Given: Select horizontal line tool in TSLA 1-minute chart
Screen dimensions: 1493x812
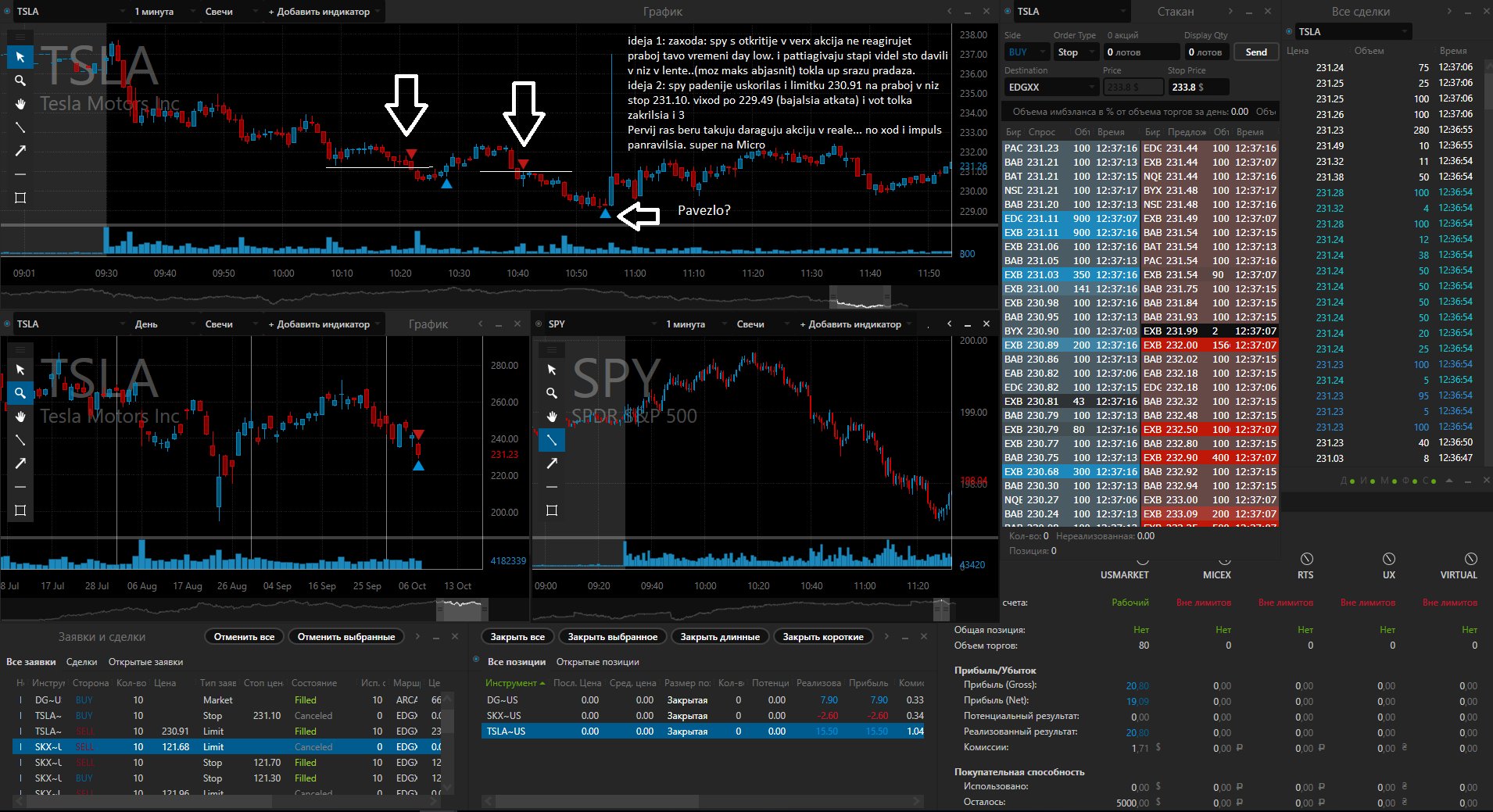Looking at the screenshot, I should [x=20, y=174].
